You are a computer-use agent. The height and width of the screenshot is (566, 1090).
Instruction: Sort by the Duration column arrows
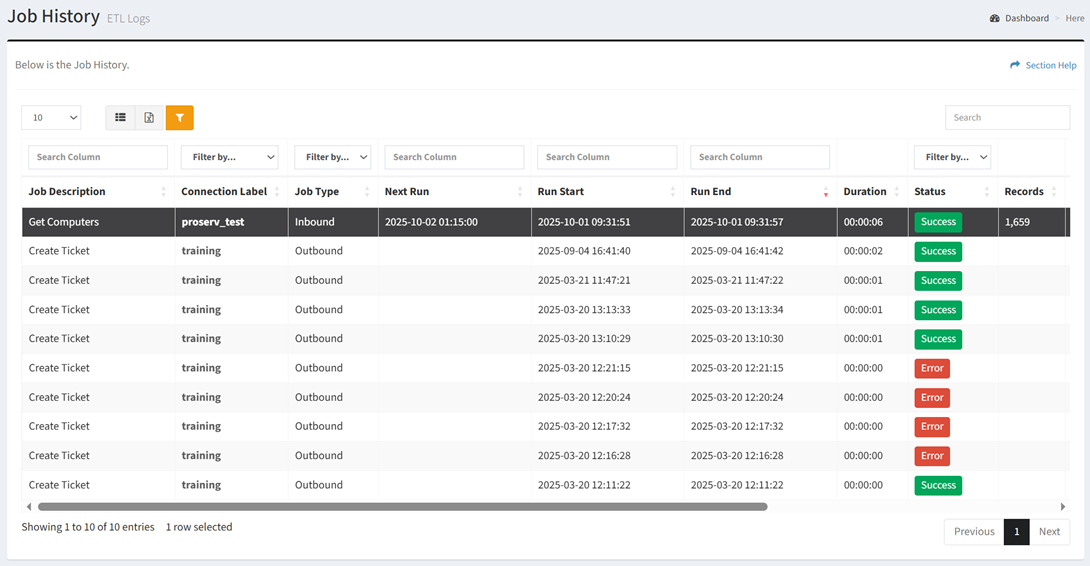[896, 192]
